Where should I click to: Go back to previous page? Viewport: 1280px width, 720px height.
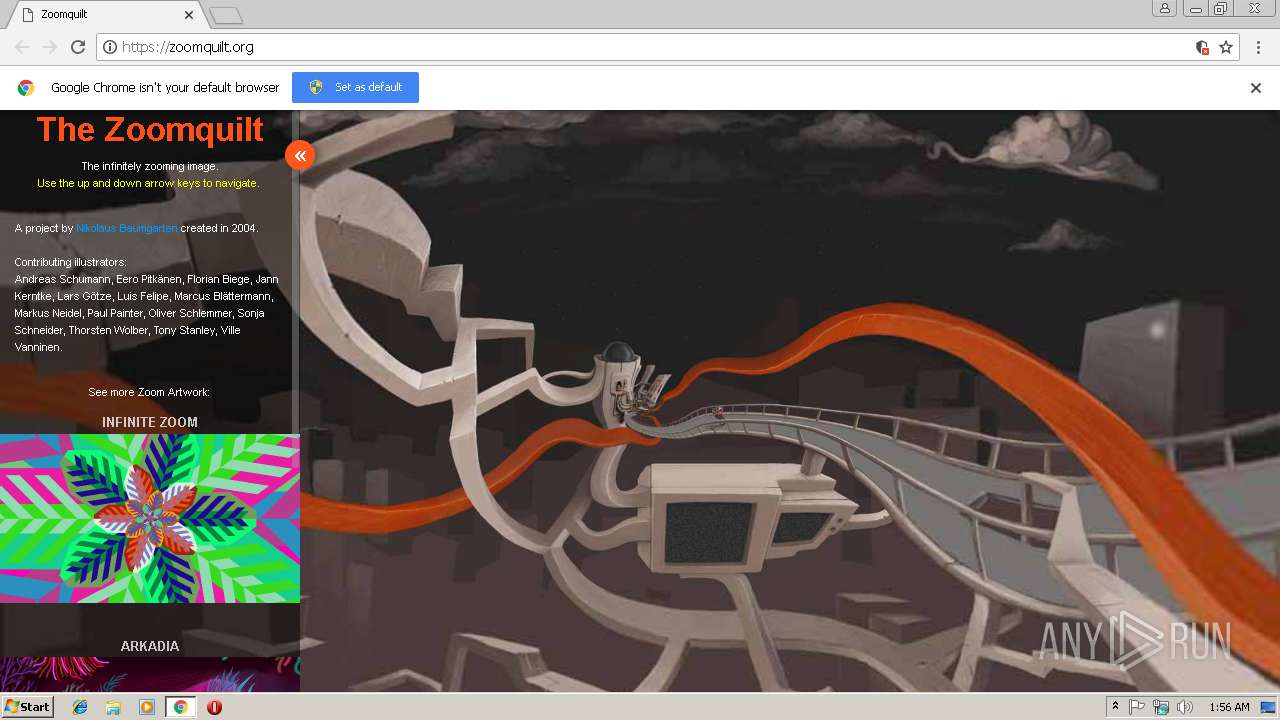point(22,47)
